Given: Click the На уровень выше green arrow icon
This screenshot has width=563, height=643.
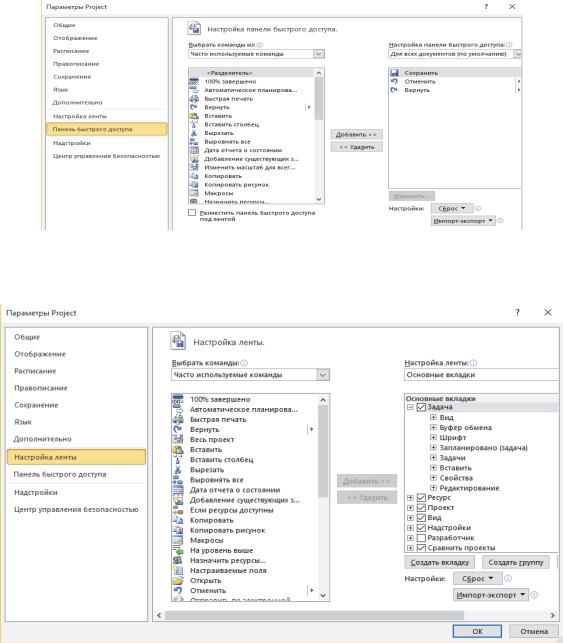Looking at the screenshot, I should (178, 550).
